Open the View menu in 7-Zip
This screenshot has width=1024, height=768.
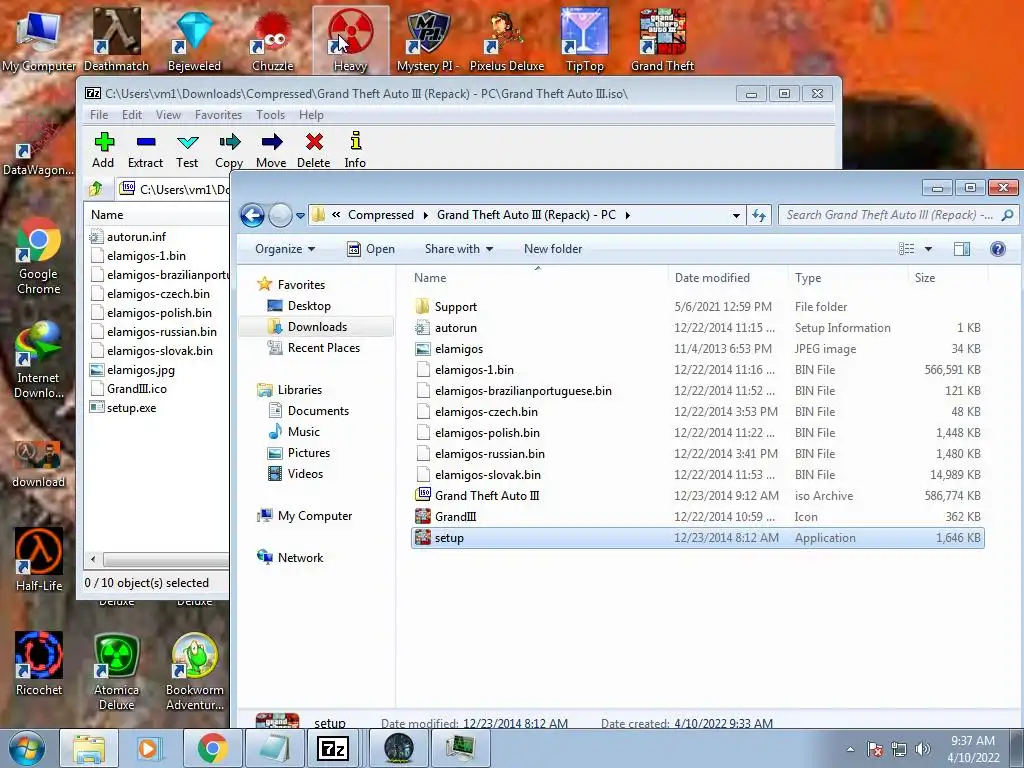(x=168, y=115)
